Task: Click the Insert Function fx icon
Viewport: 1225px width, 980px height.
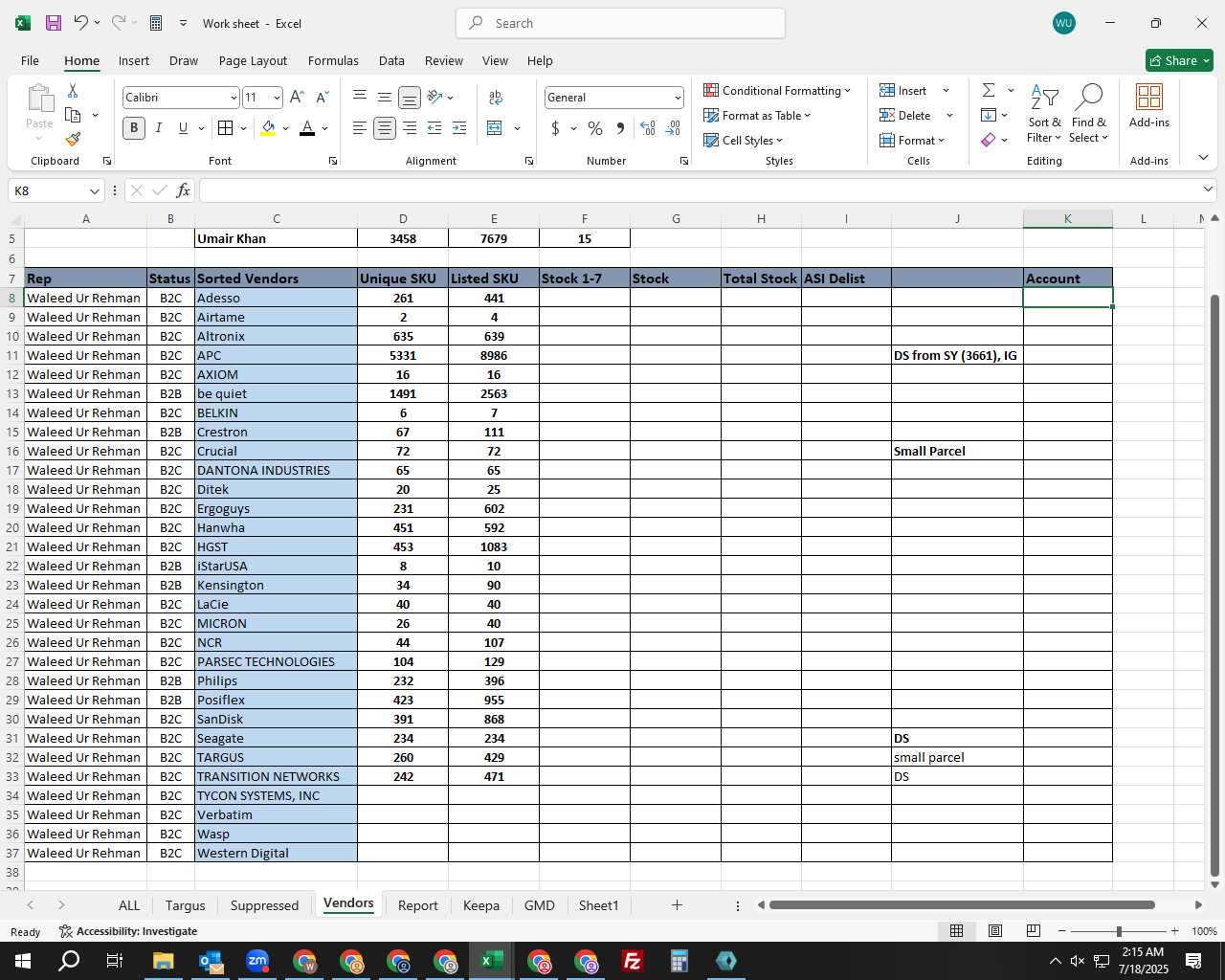Action: point(184,190)
